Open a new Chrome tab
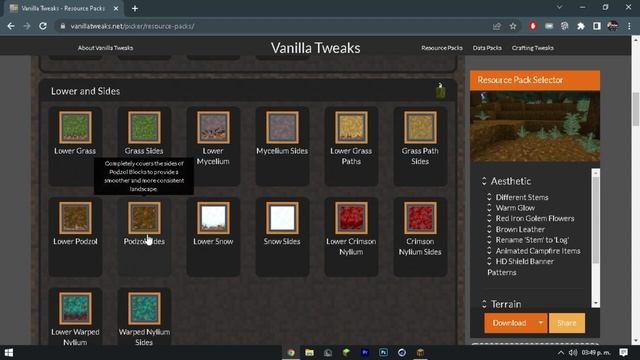The height and width of the screenshot is (360, 640). pyautogui.click(x=135, y=8)
